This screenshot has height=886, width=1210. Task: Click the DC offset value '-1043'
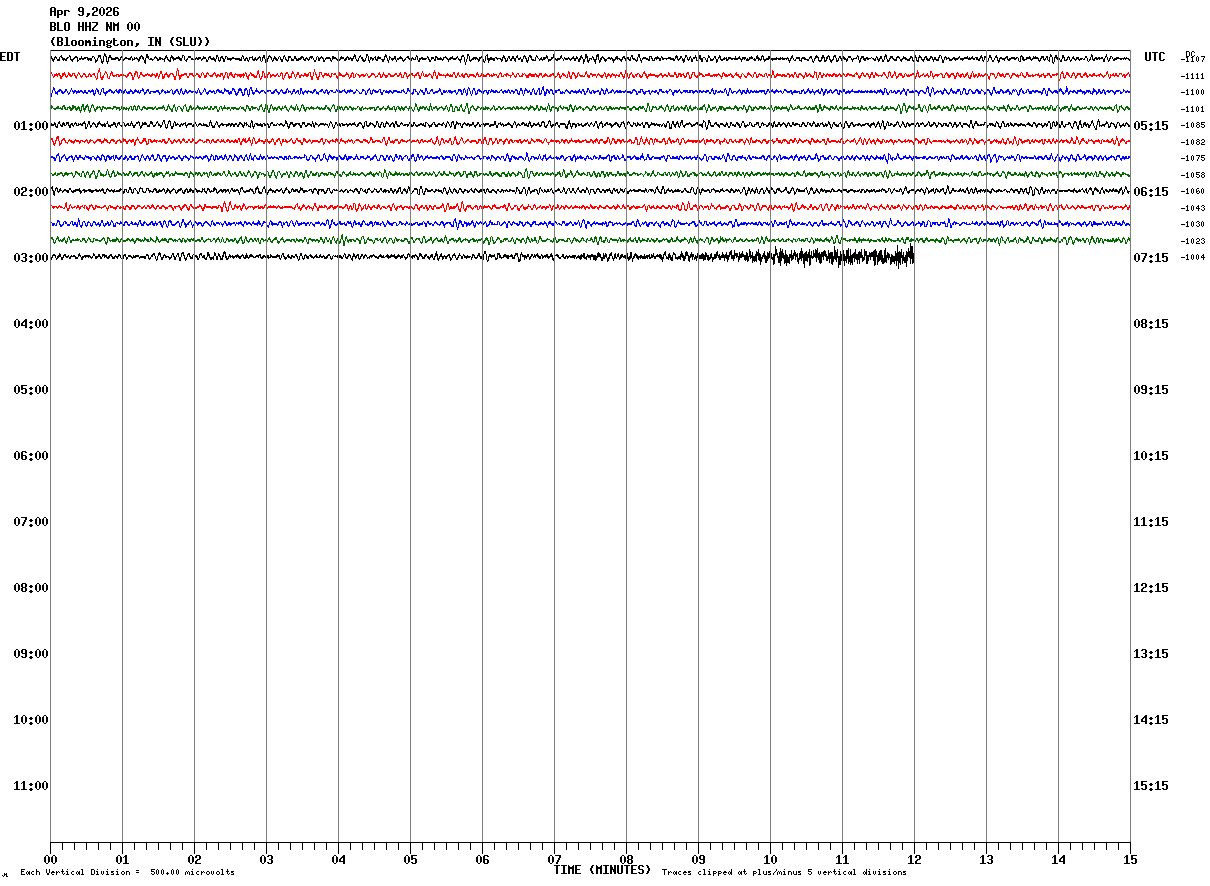pos(1193,208)
